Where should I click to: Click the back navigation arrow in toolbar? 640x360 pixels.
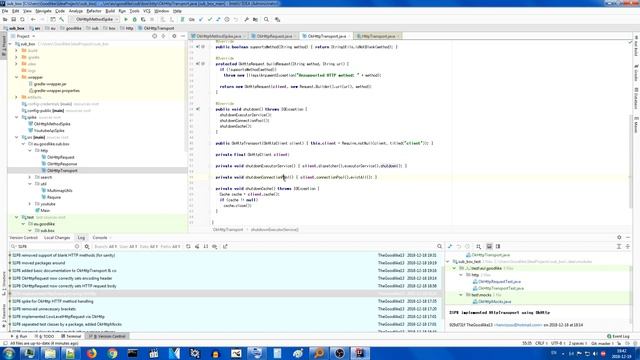point(33,19)
